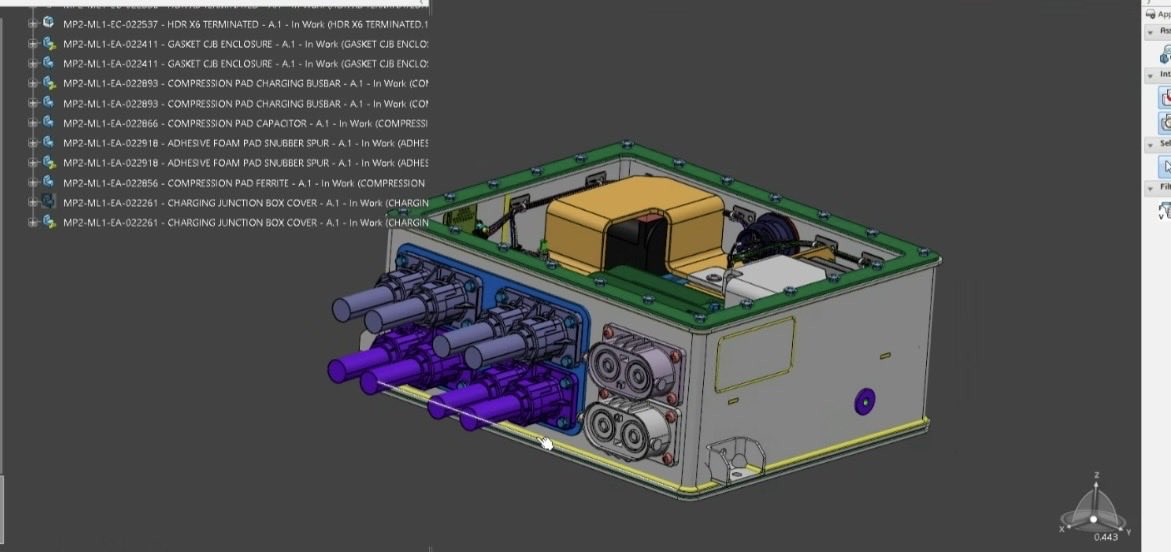
Task: Click the Y axis label of the compass
Action: pyautogui.click(x=1128, y=532)
